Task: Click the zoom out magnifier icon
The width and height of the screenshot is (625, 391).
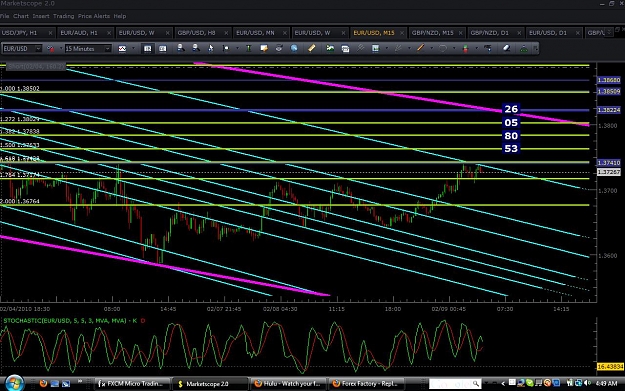Action: click(x=196, y=48)
